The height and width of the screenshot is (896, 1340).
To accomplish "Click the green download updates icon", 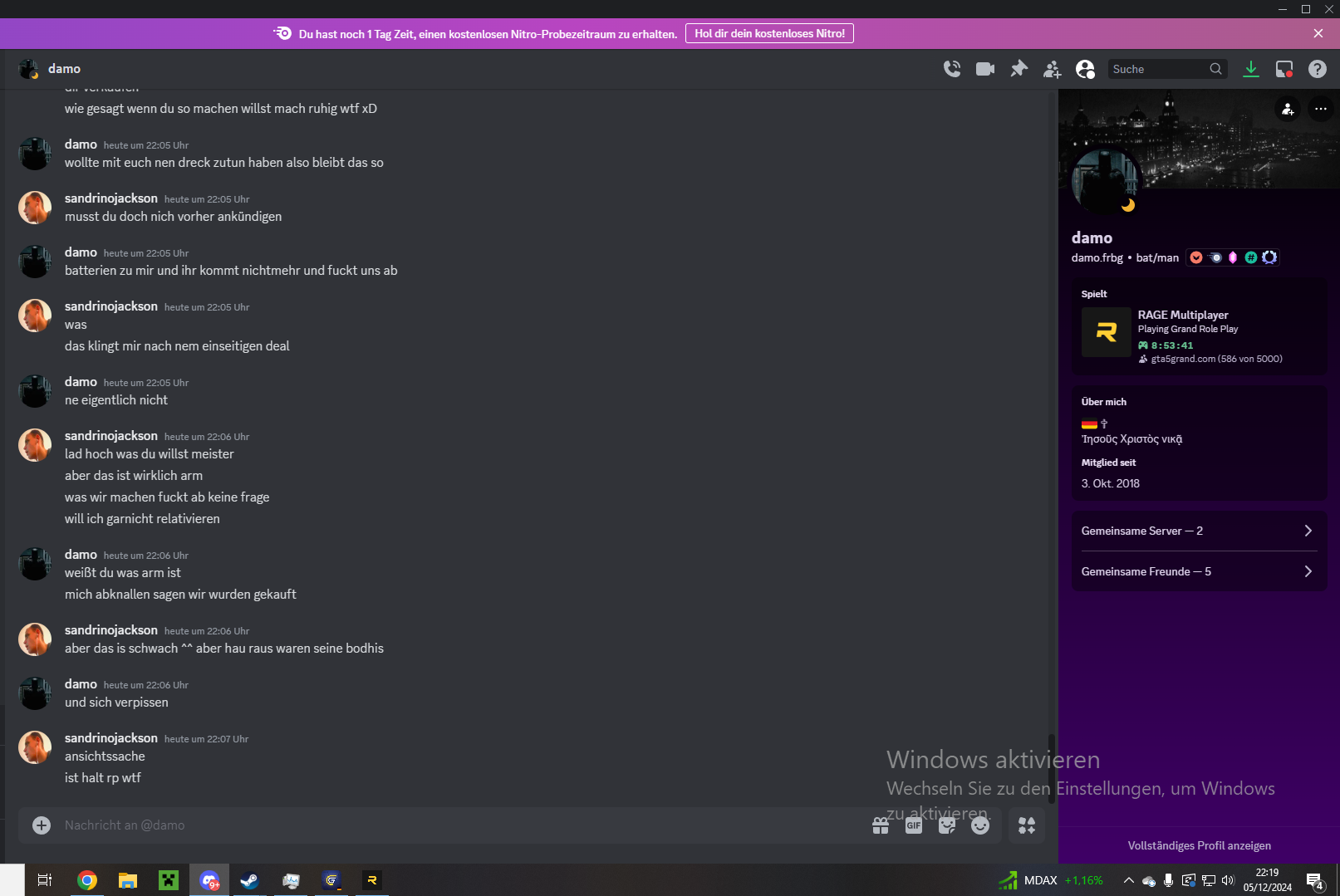I will [1251, 69].
